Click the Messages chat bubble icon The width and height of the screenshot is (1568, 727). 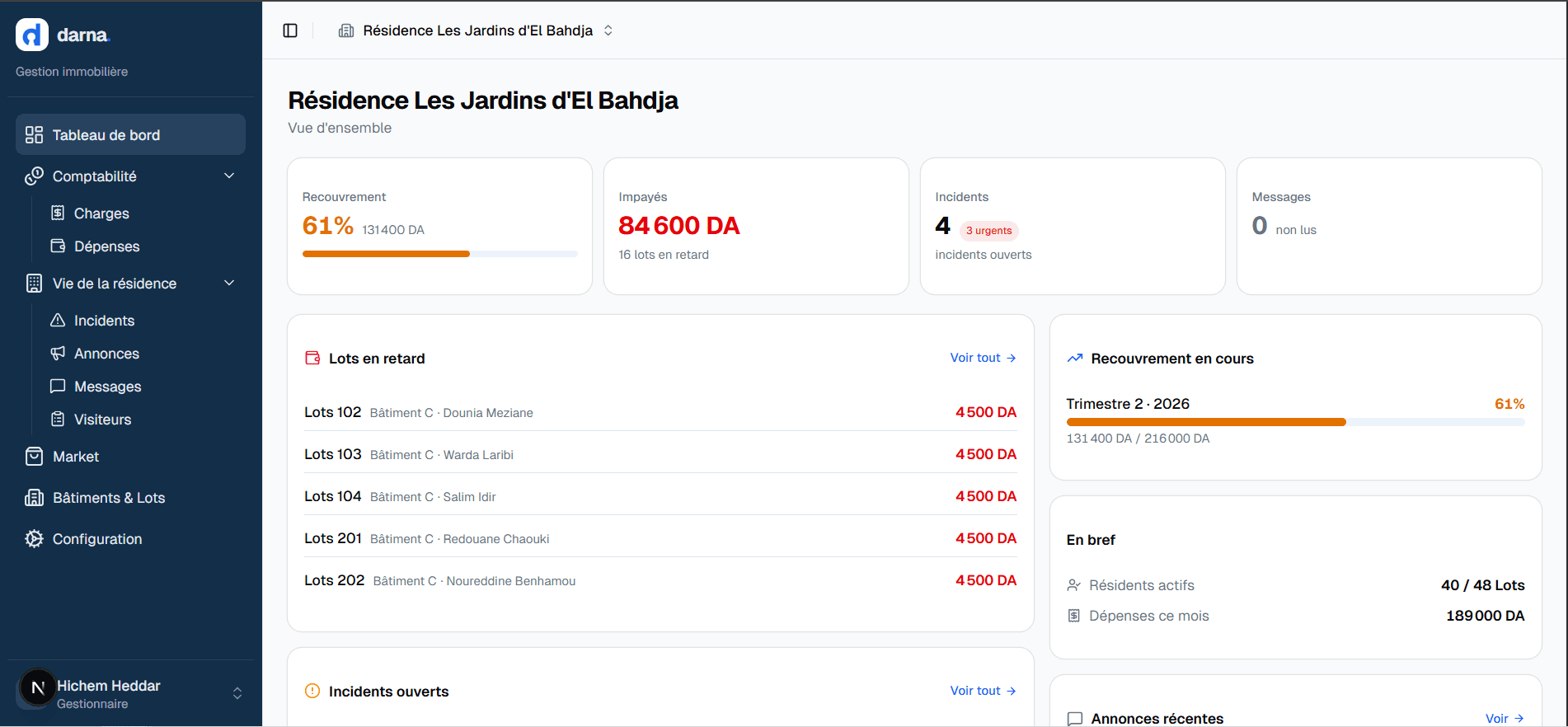click(x=58, y=386)
